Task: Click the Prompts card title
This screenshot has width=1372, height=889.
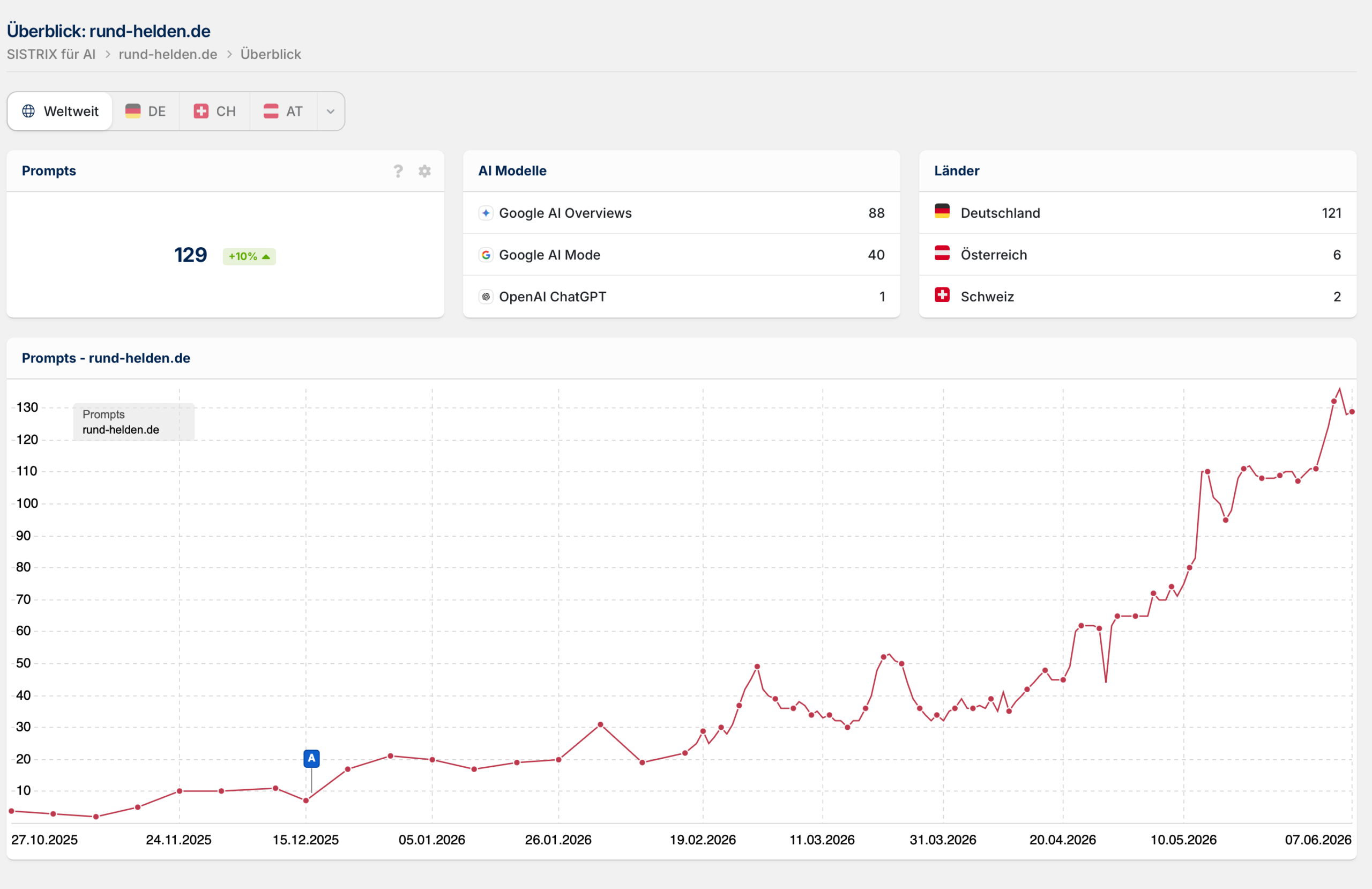Action: coord(49,171)
